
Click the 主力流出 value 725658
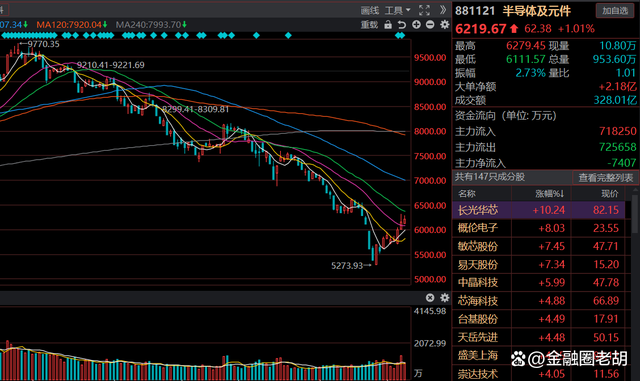coord(618,147)
